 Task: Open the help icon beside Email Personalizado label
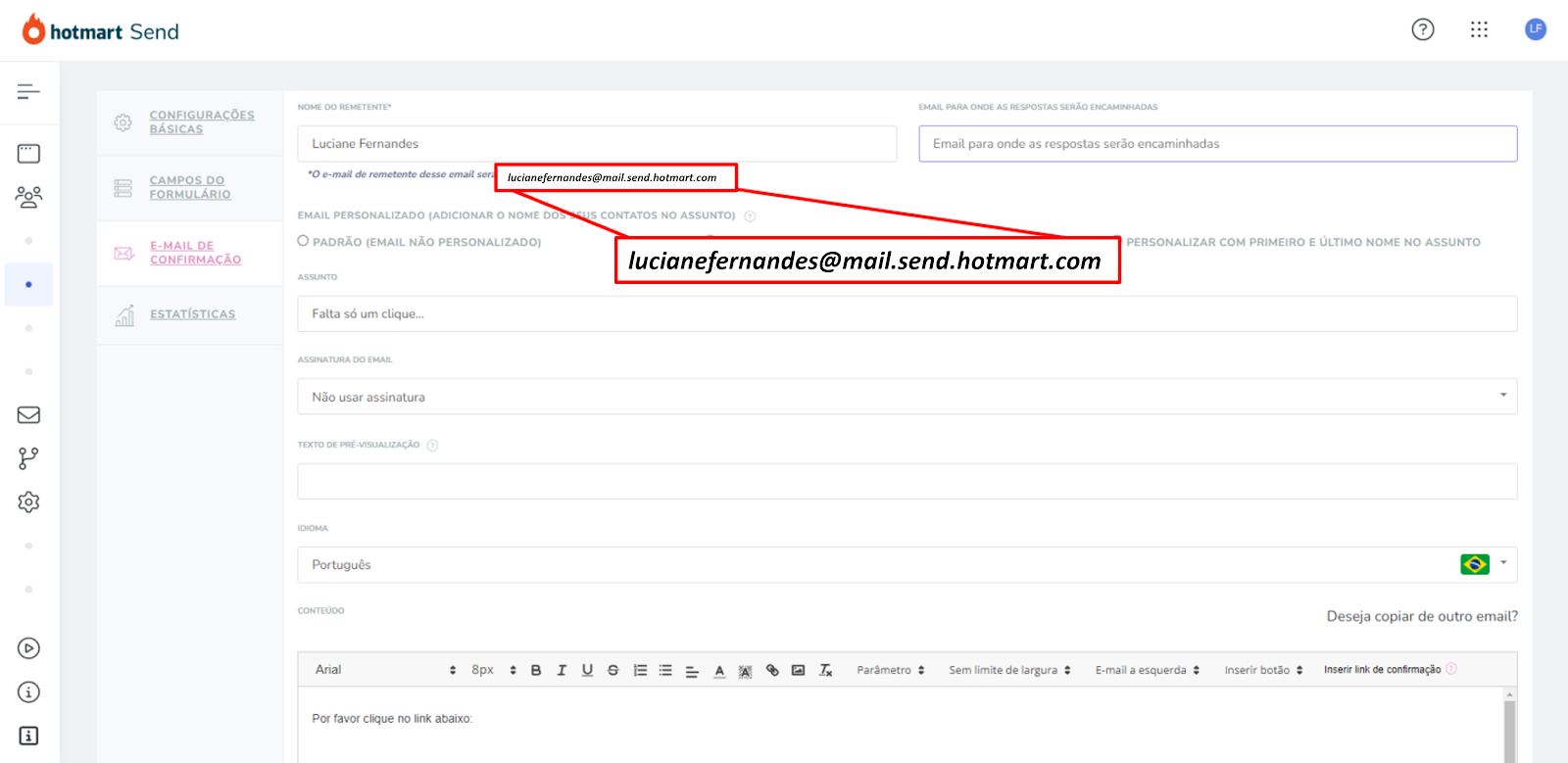pos(750,216)
